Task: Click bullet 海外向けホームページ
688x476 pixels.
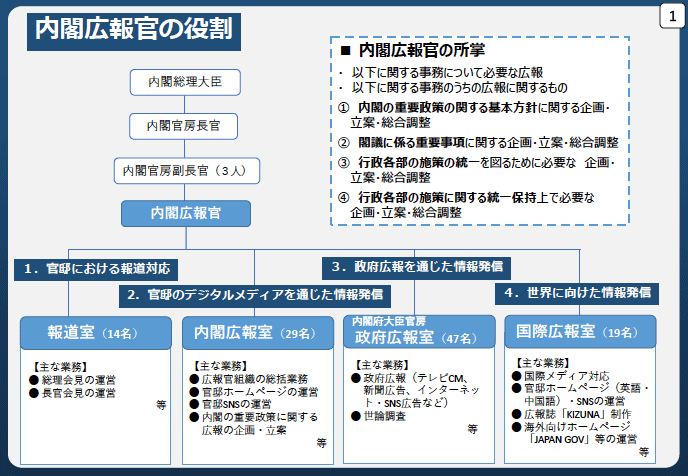Action: [x=571, y=427]
